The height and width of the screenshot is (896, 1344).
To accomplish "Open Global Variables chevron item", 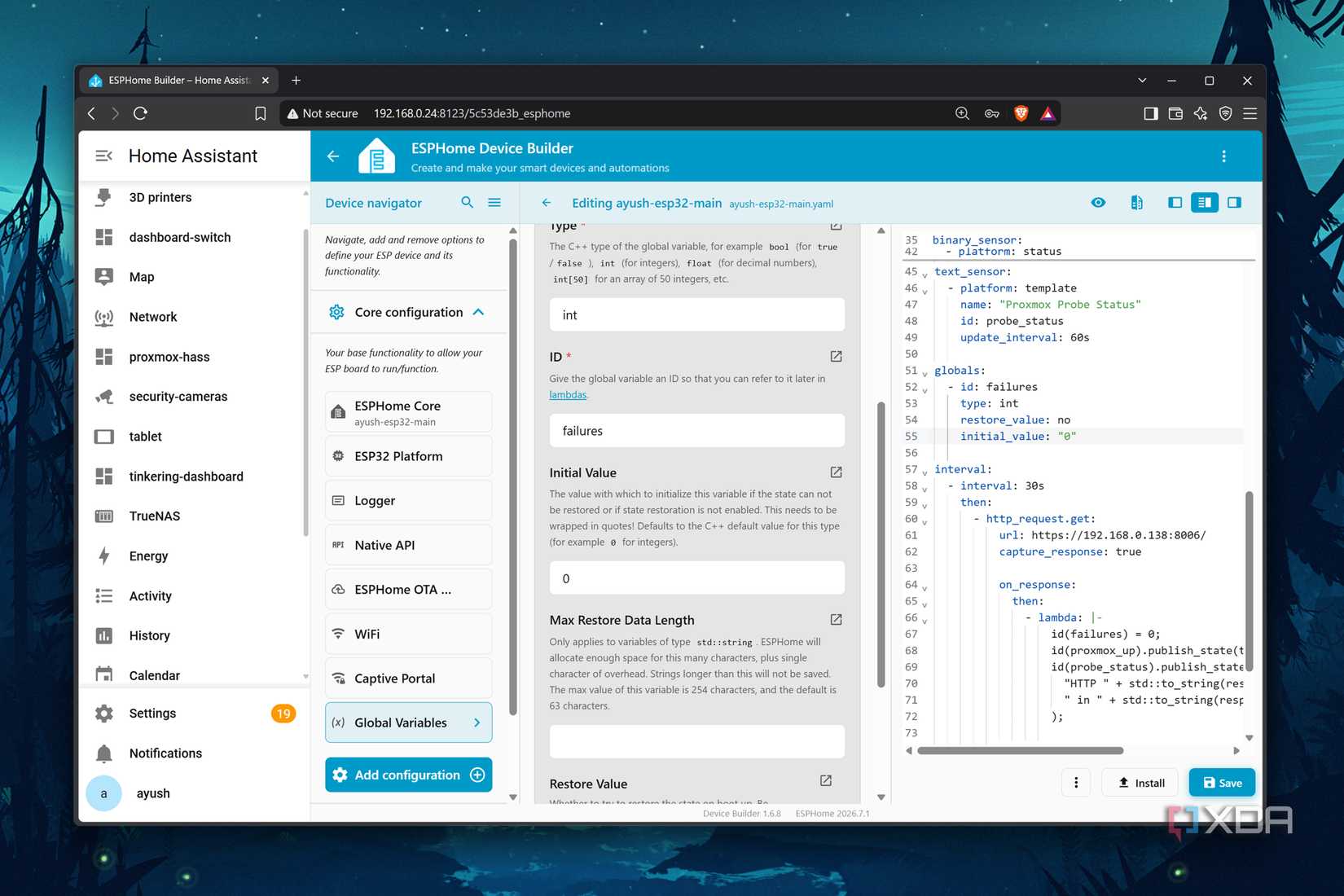I will point(409,723).
